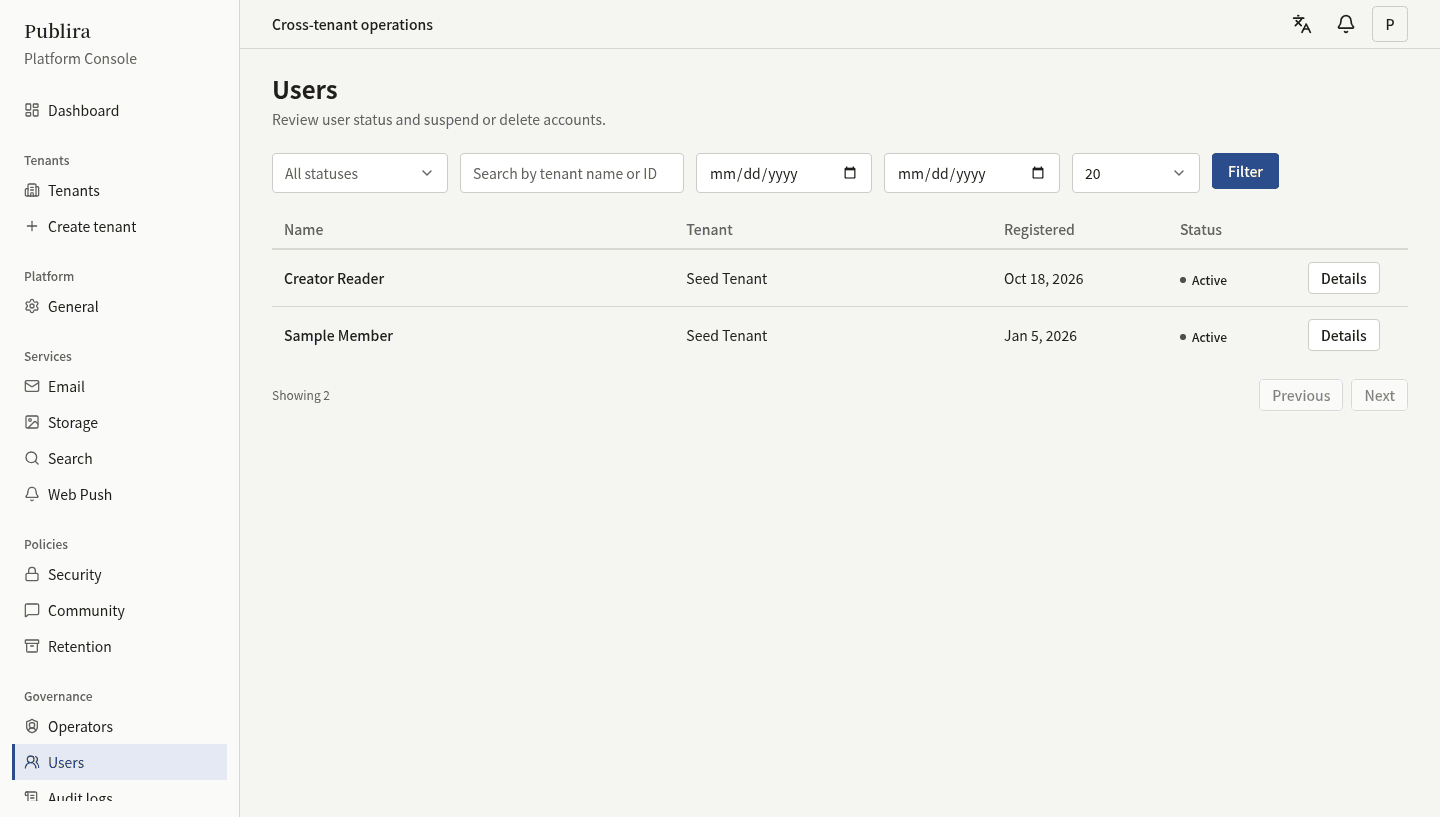Viewport: 1440px width, 817px height.
Task: Open the first date field calendar picker
Action: (x=850, y=172)
